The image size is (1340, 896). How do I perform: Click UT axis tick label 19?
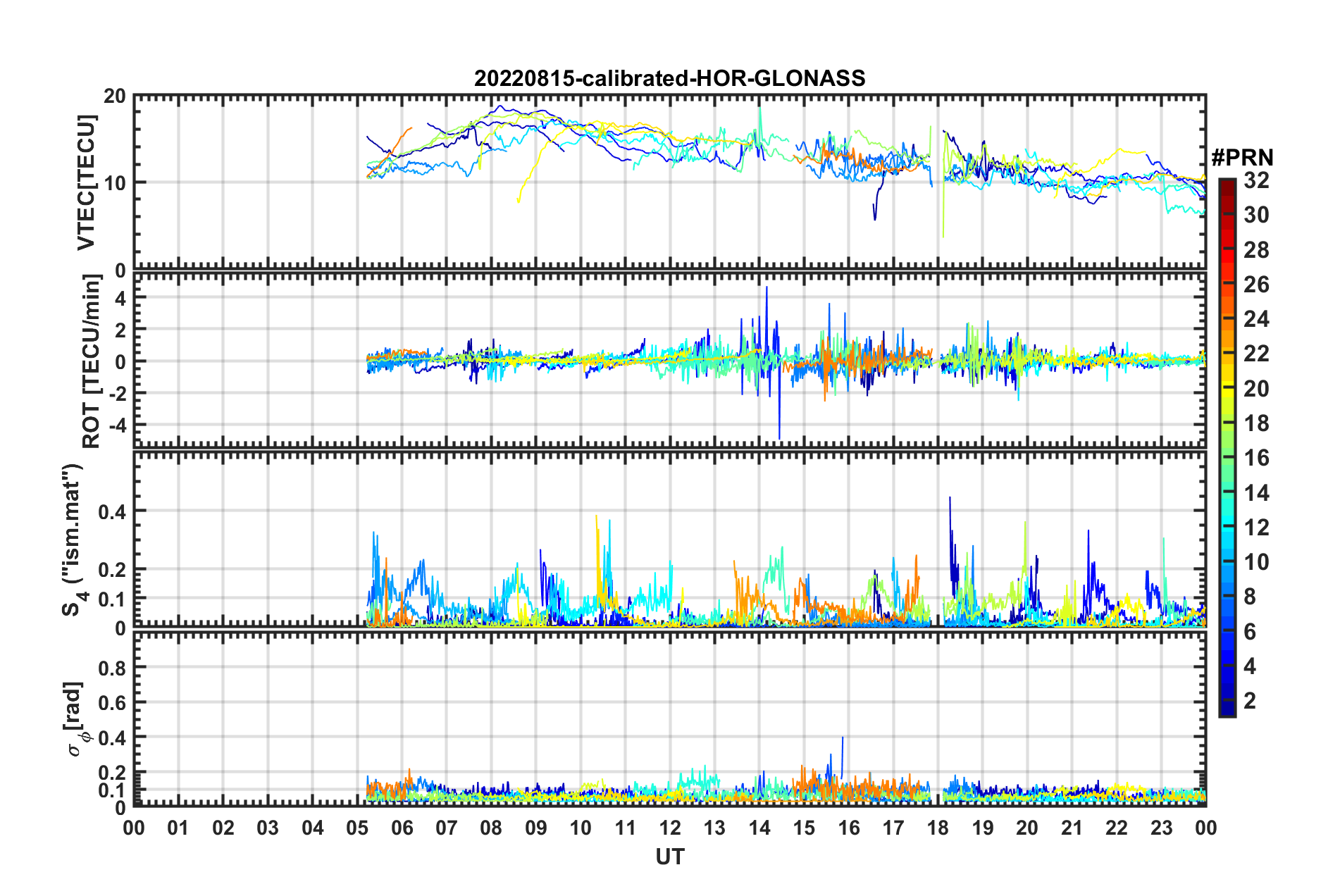click(x=983, y=828)
